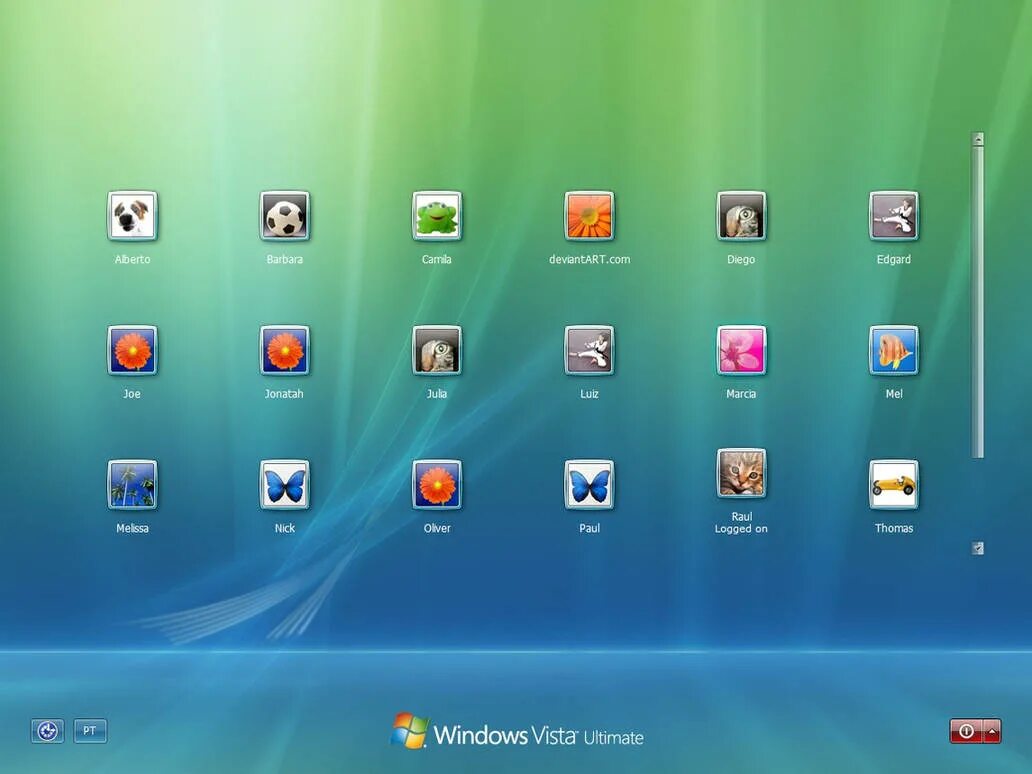The width and height of the screenshot is (1032, 774).
Task: Open the Ease of Access button
Action: 47,731
